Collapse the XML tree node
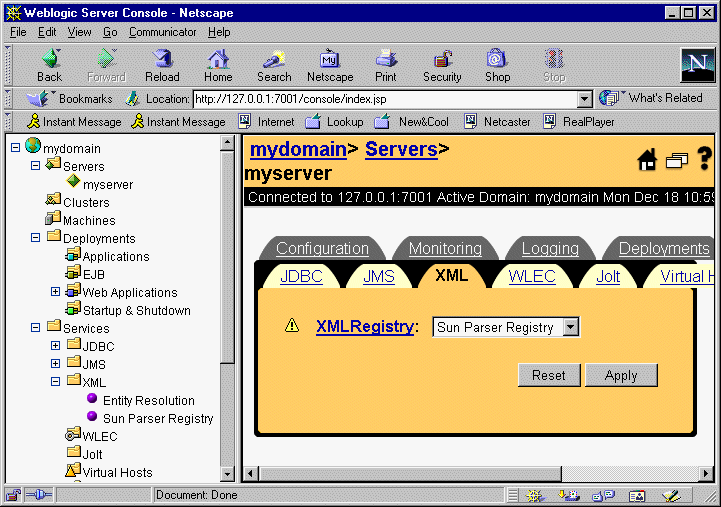This screenshot has width=721, height=507. tap(55, 382)
